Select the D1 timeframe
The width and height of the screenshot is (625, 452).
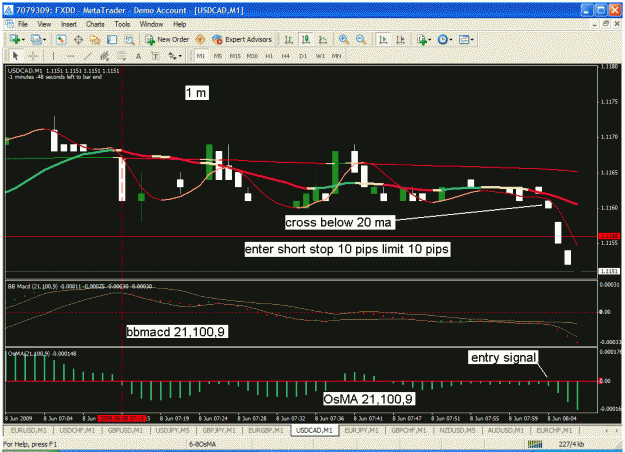click(303, 56)
